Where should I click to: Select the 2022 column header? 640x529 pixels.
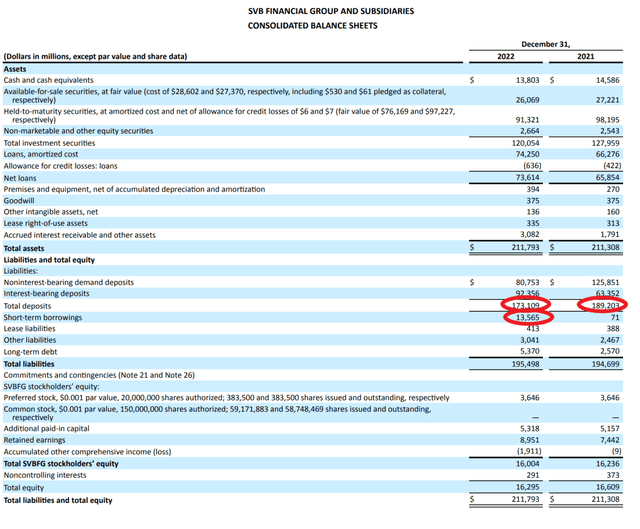(x=506, y=56)
